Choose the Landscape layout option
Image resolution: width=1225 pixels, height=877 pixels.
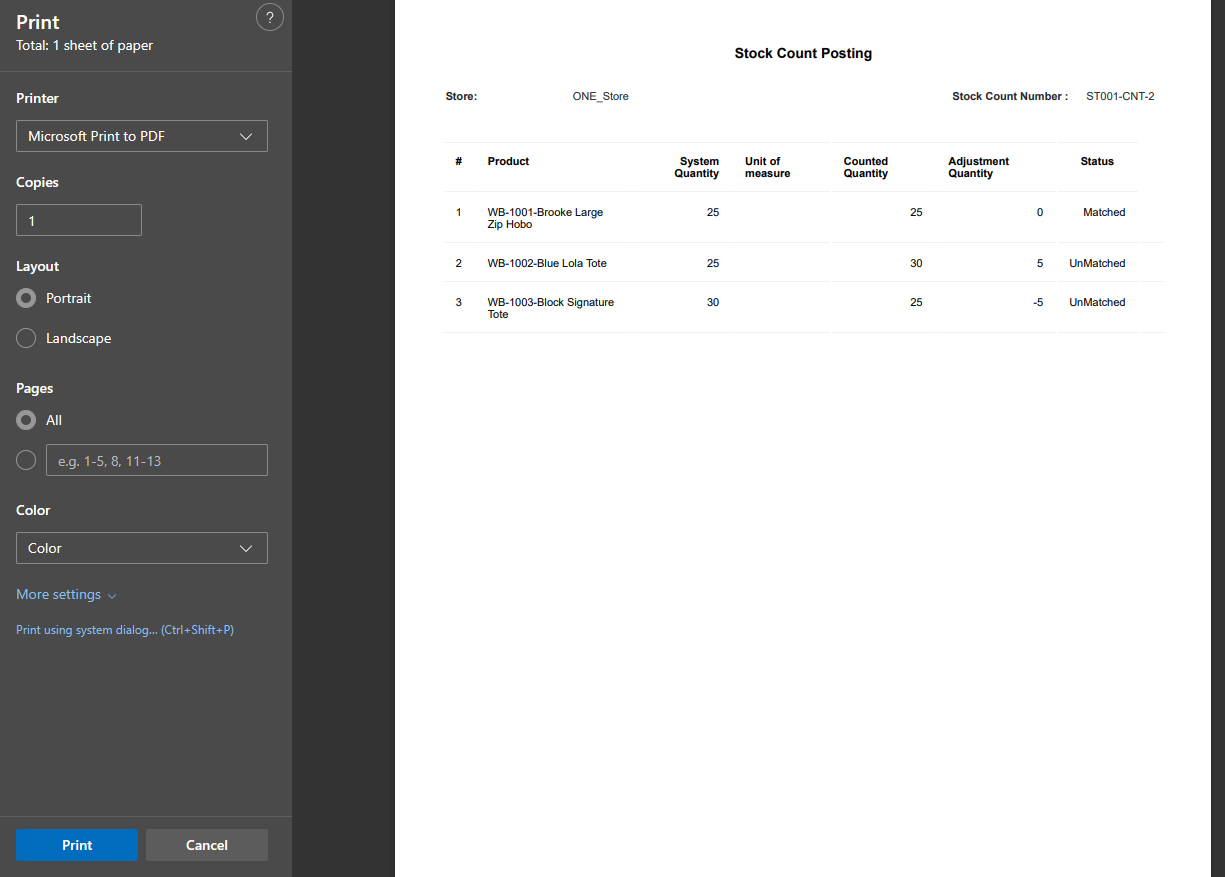[27, 338]
